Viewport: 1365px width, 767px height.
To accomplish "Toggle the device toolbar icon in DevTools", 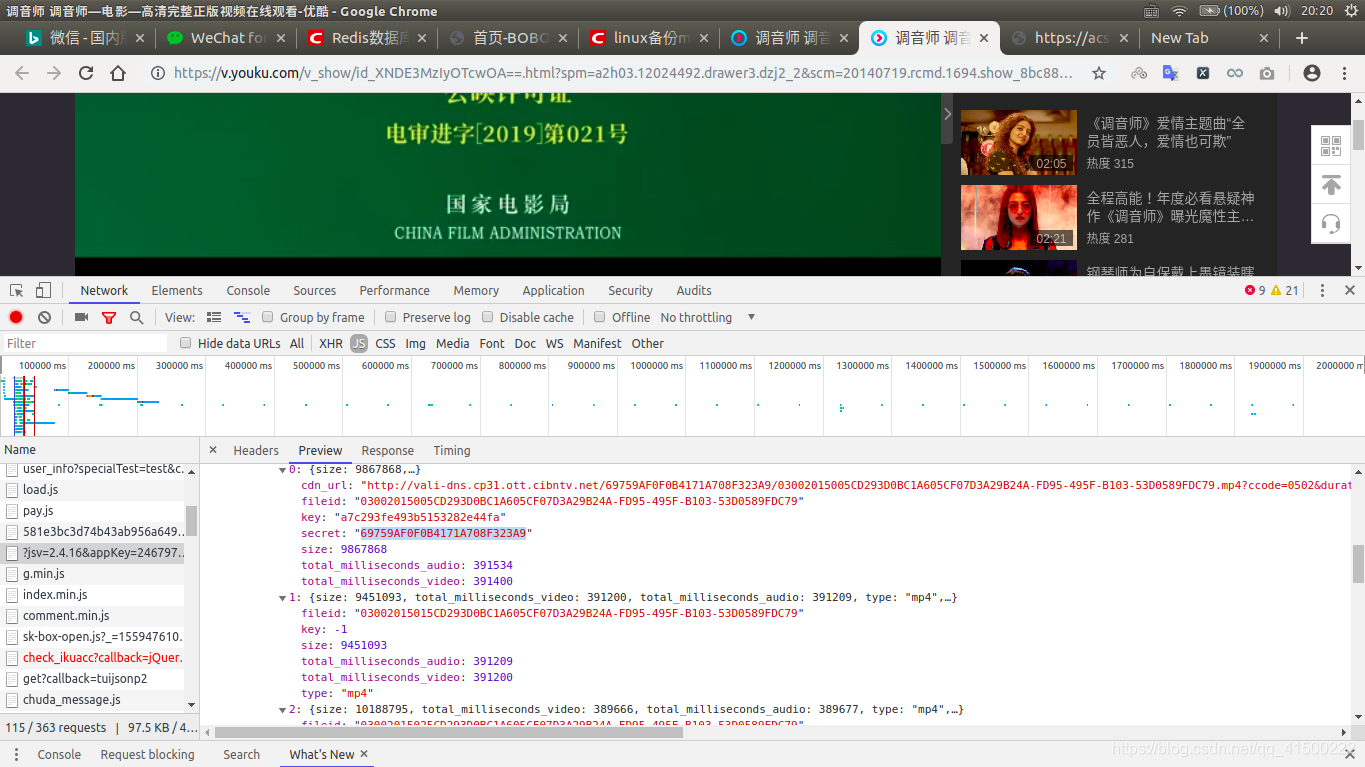I will pyautogui.click(x=43, y=290).
